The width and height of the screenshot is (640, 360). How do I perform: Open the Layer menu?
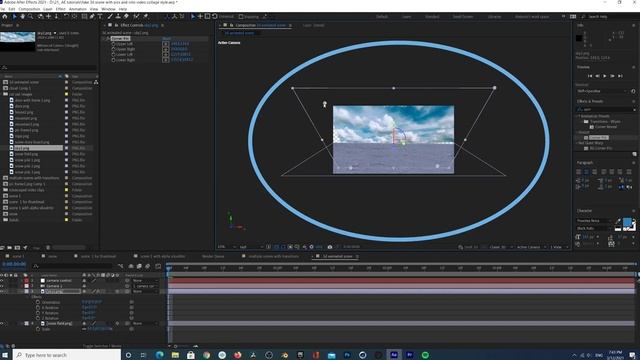click(x=48, y=9)
